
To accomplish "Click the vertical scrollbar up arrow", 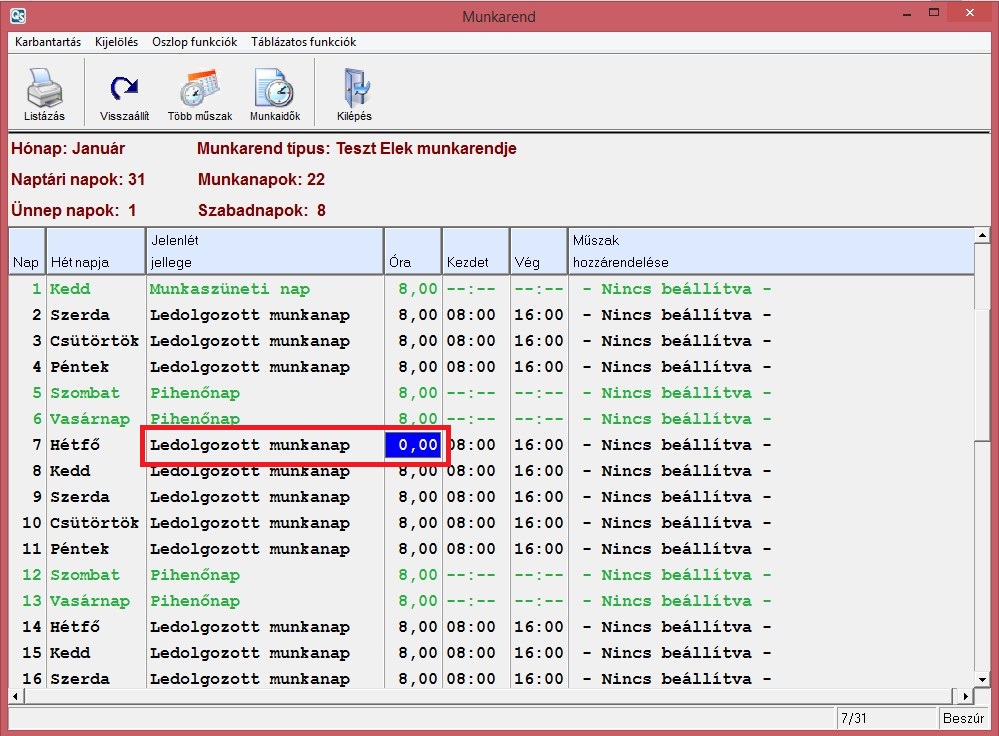I will 982,236.
